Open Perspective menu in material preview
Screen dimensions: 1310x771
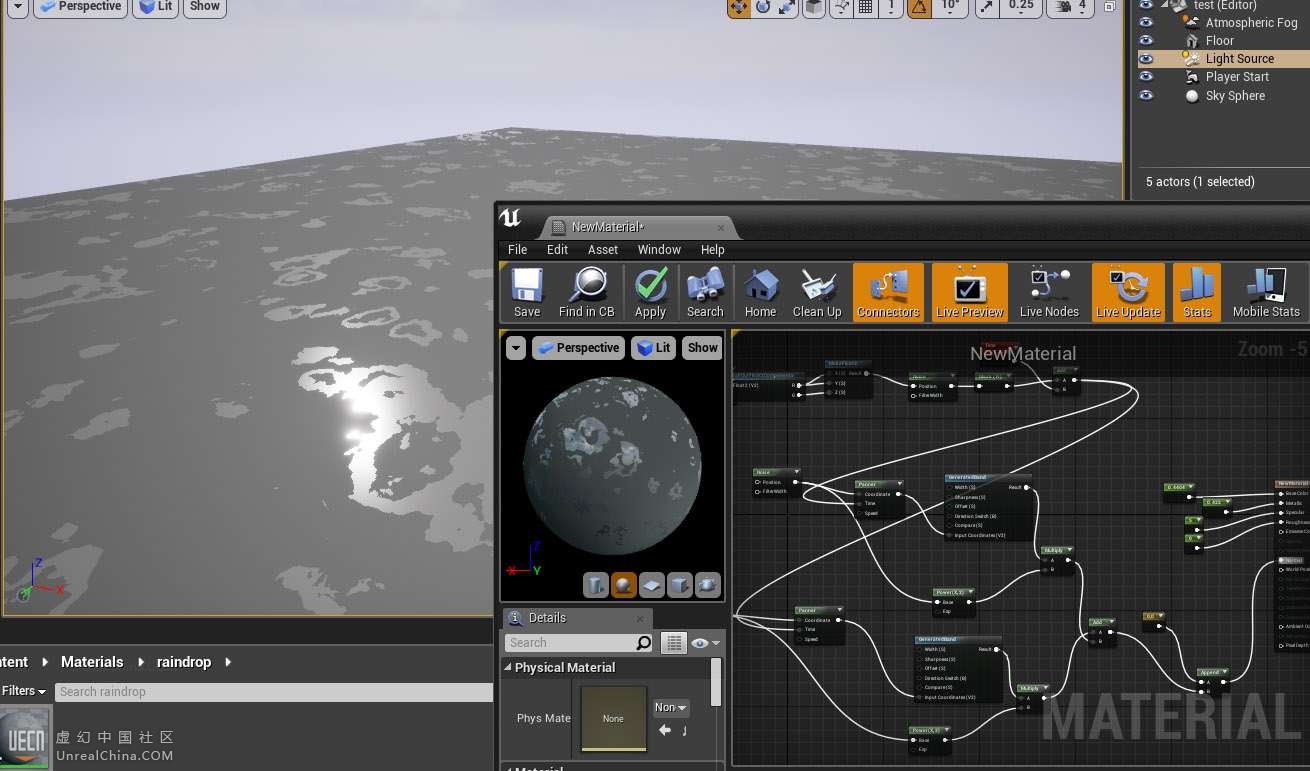pos(578,348)
